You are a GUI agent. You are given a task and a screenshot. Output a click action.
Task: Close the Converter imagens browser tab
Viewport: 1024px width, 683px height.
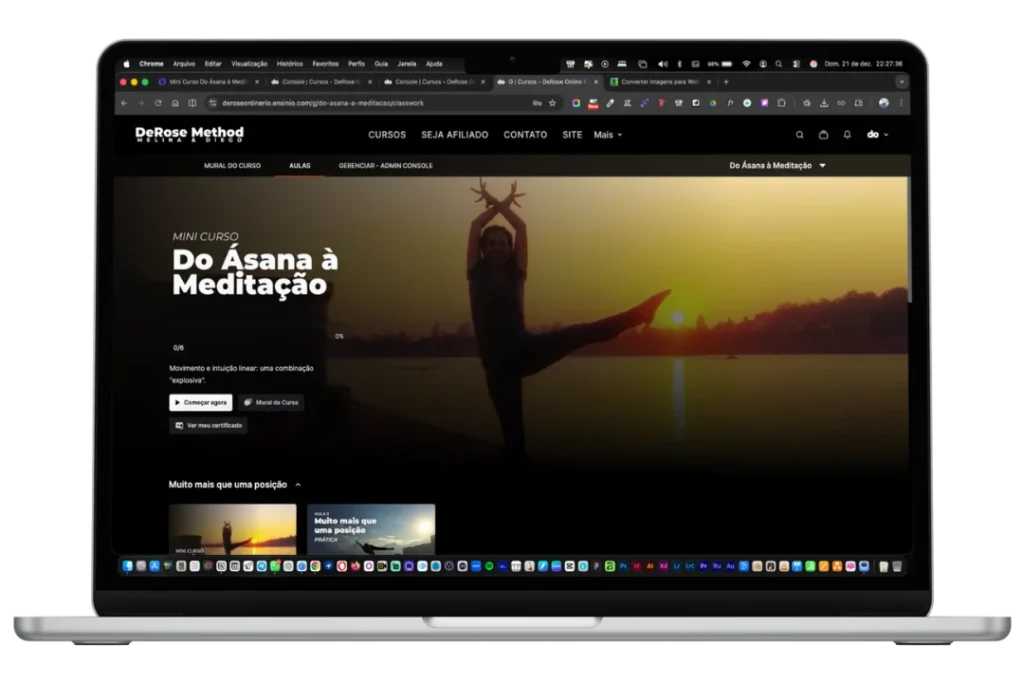click(709, 82)
